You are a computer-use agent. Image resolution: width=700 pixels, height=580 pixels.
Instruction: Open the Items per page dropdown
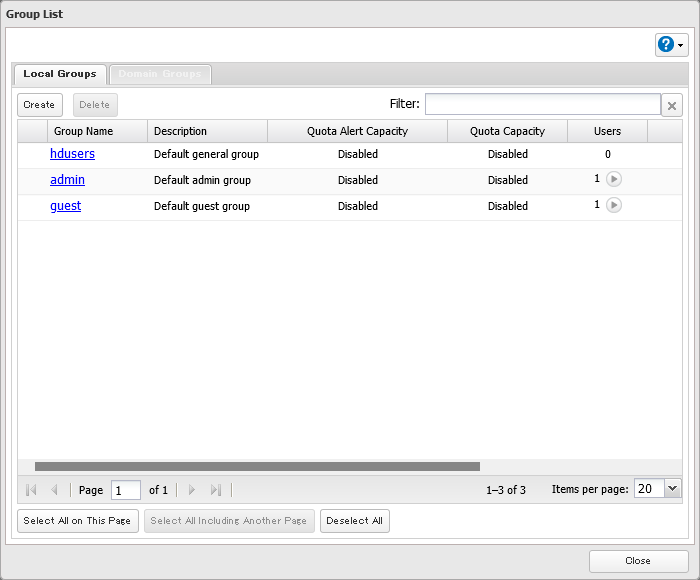point(671,489)
